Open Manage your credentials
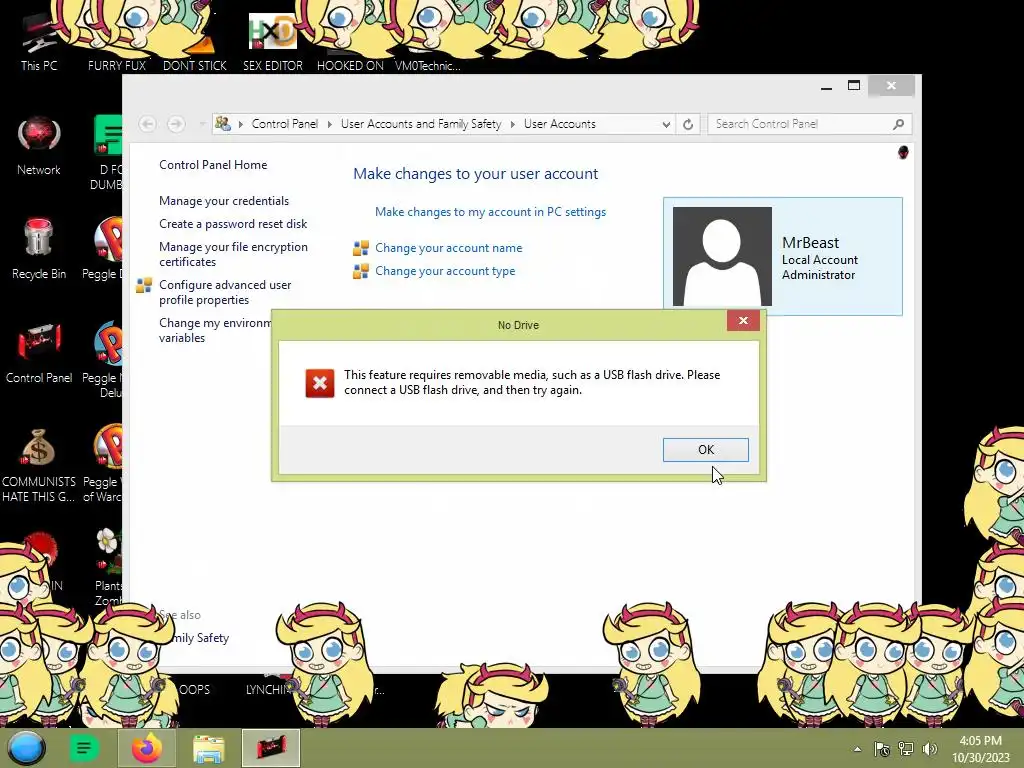Viewport: 1024px width, 768px height. pyautogui.click(x=223, y=200)
